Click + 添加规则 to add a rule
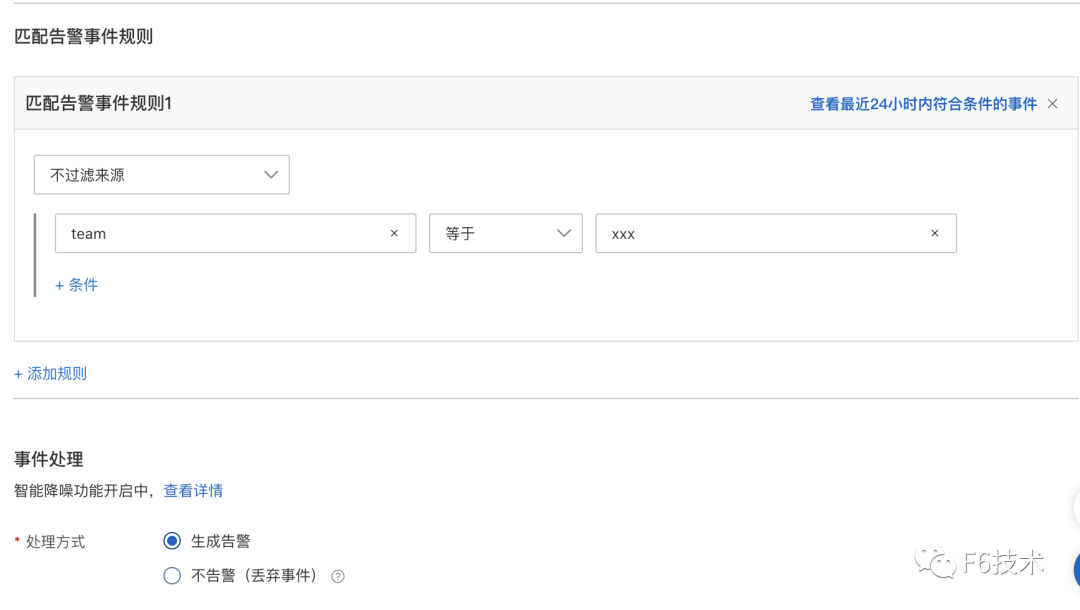Screen dimensions: 1080x610 point(51,373)
